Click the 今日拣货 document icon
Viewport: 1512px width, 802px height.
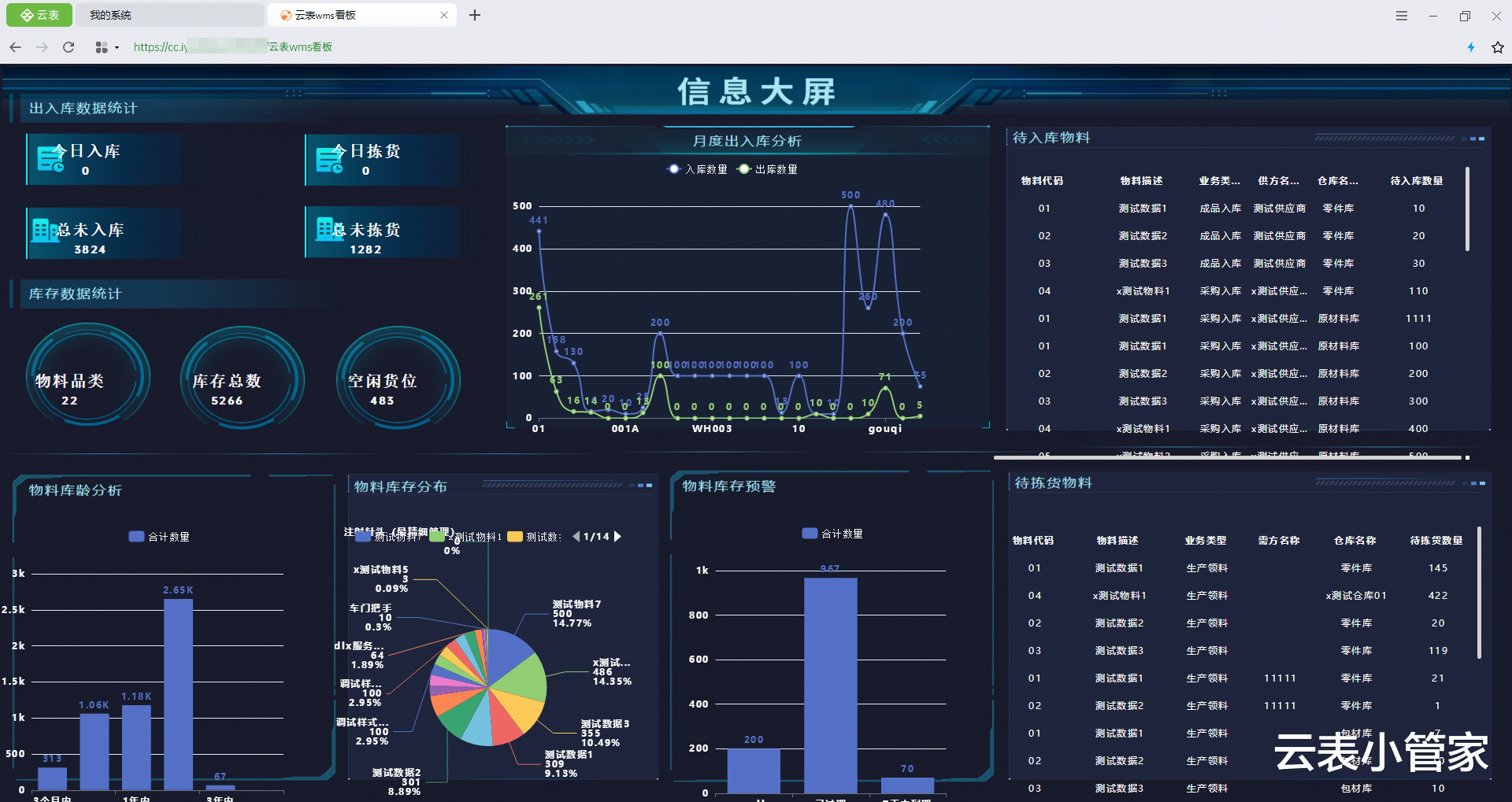[330, 158]
